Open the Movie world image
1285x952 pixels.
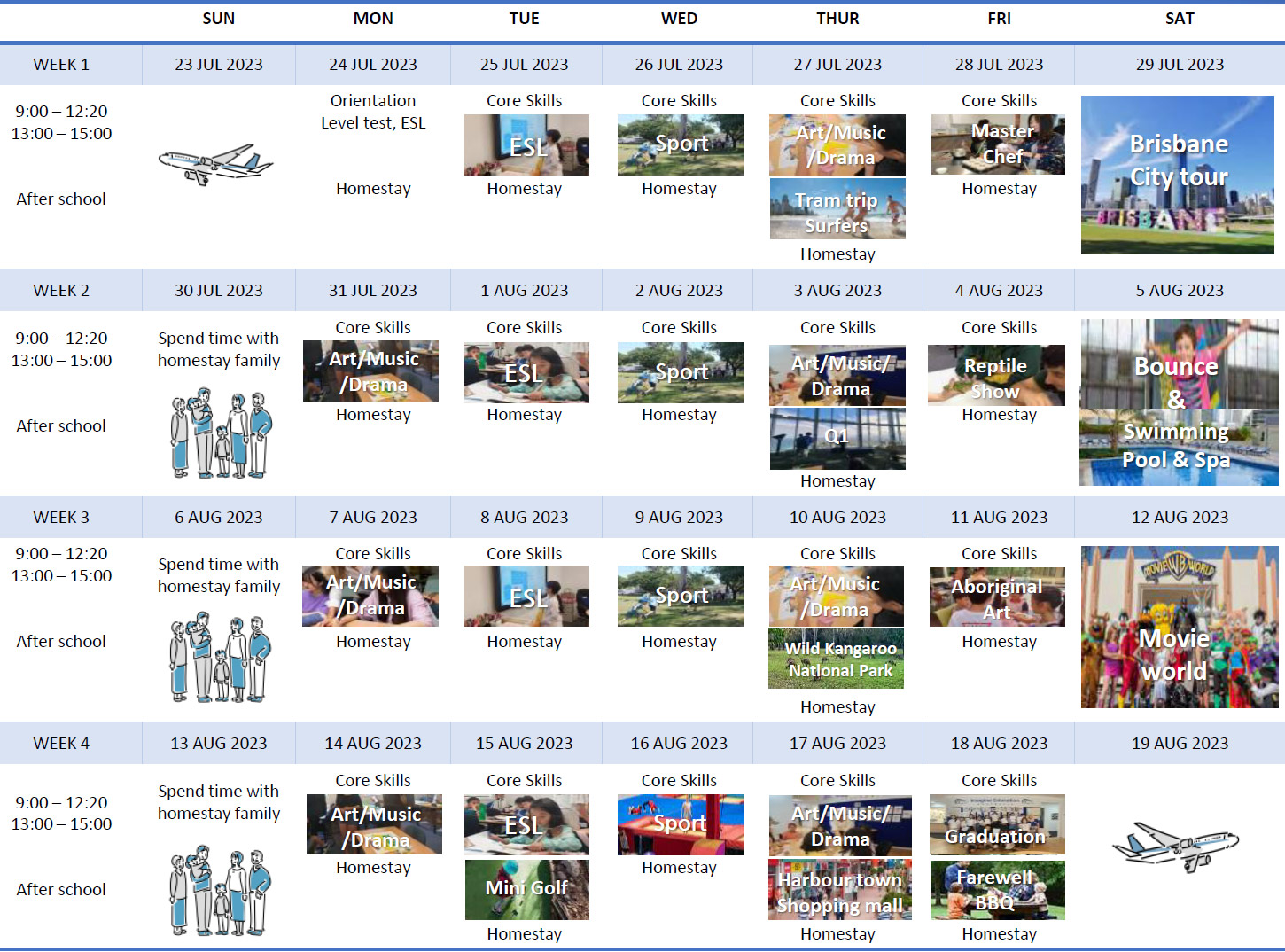[1180, 627]
